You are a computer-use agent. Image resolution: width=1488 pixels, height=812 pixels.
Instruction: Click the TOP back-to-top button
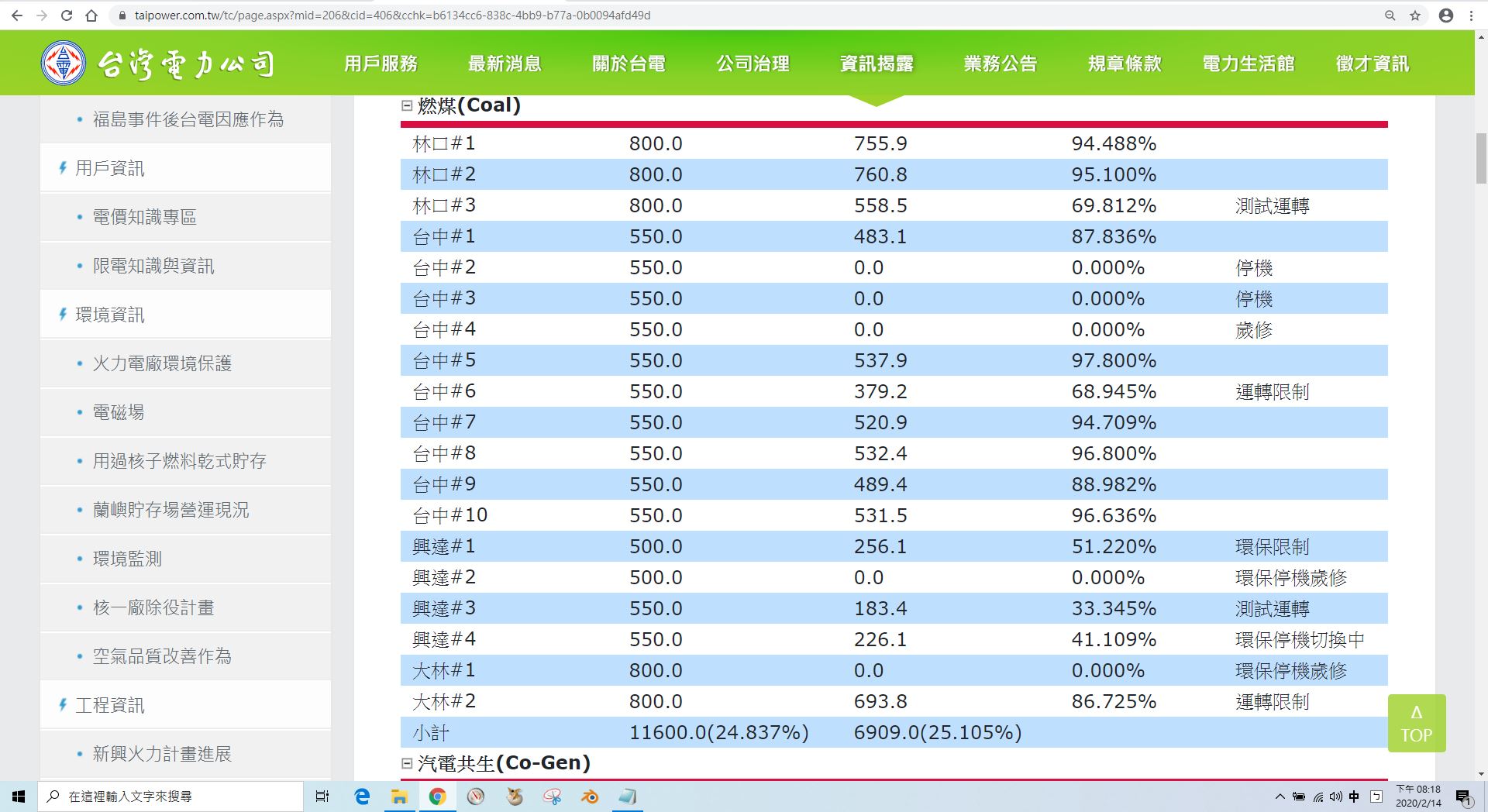point(1417,724)
